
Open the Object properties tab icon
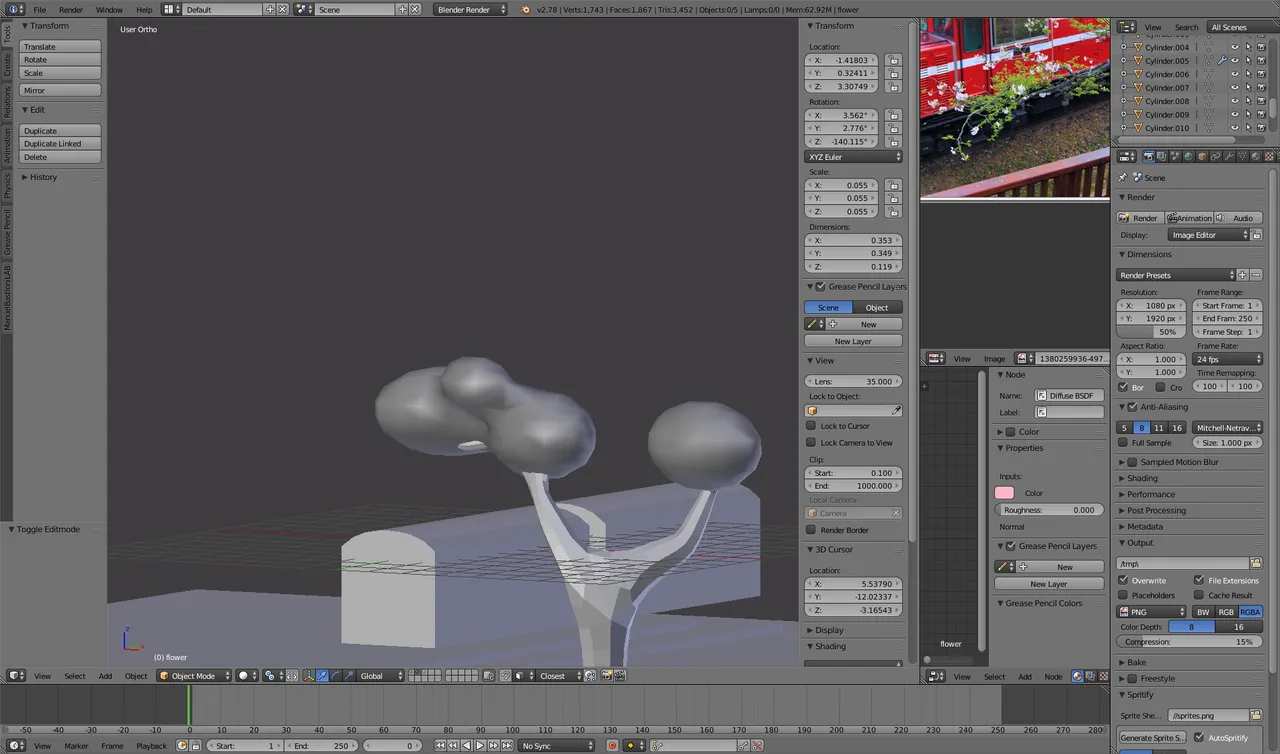pos(1202,156)
